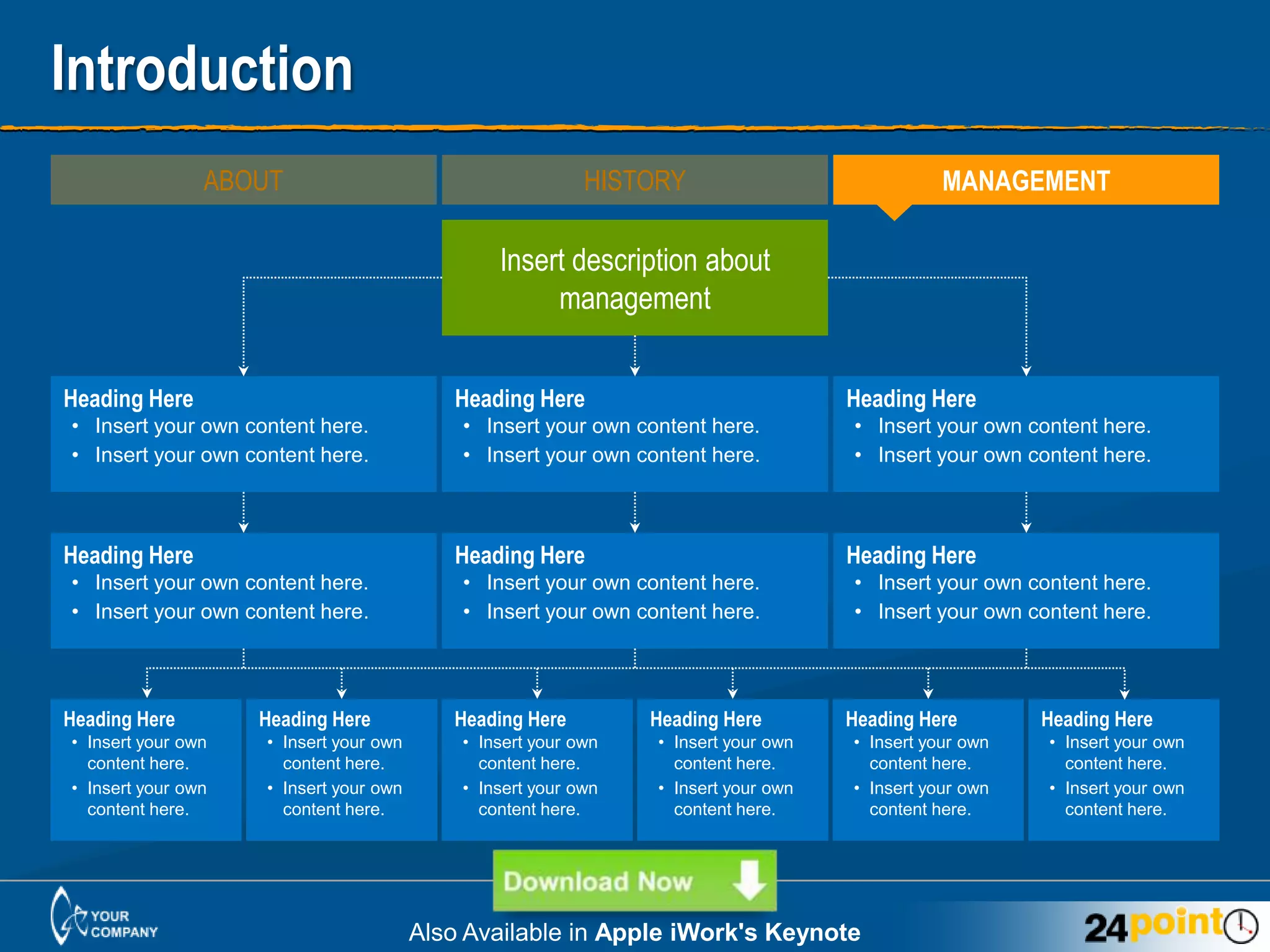Select the green Insert description about management box
The height and width of the screenshot is (952, 1270).
click(634, 278)
